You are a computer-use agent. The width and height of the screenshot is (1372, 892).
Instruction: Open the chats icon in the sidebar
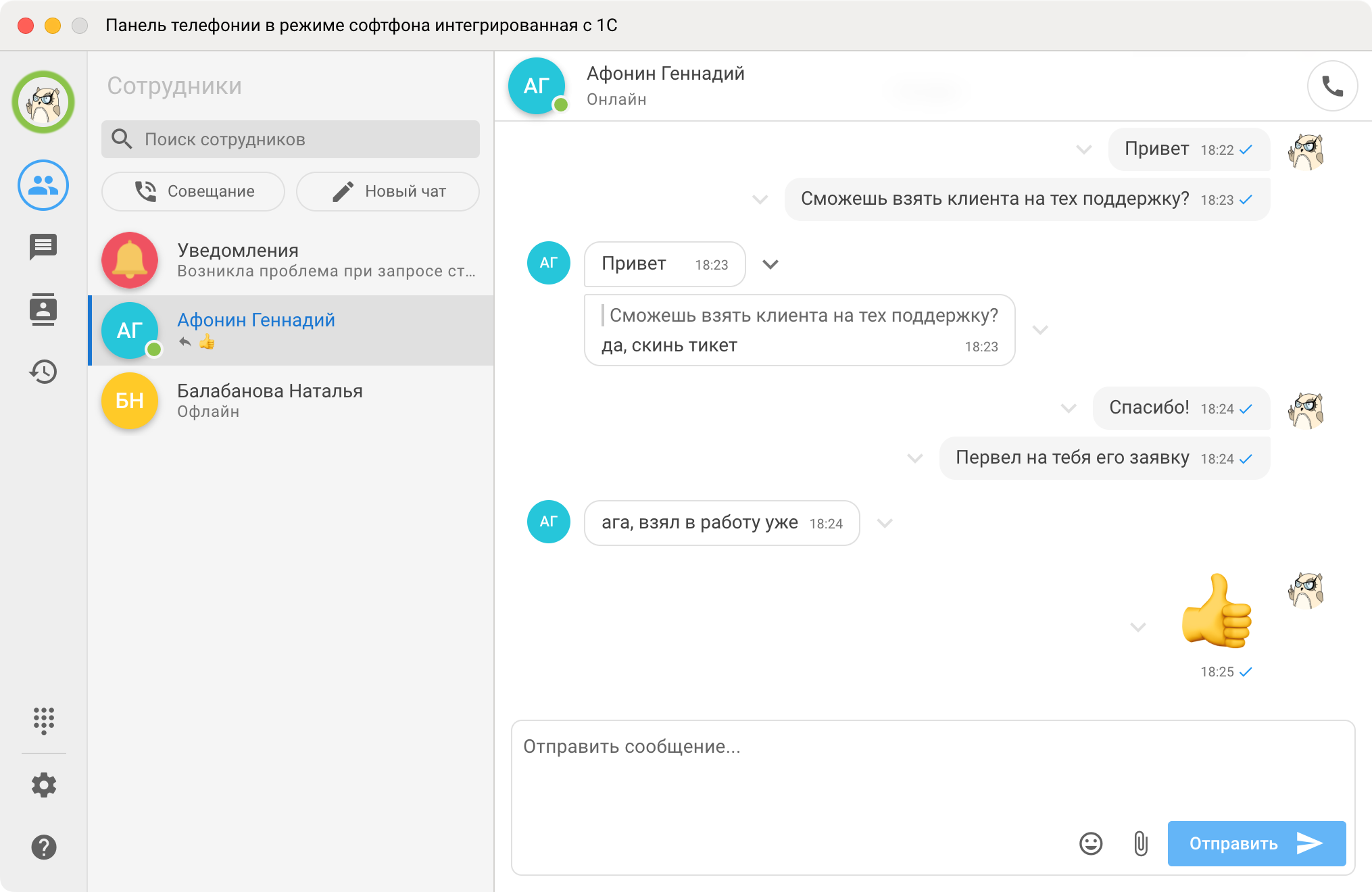(43, 247)
